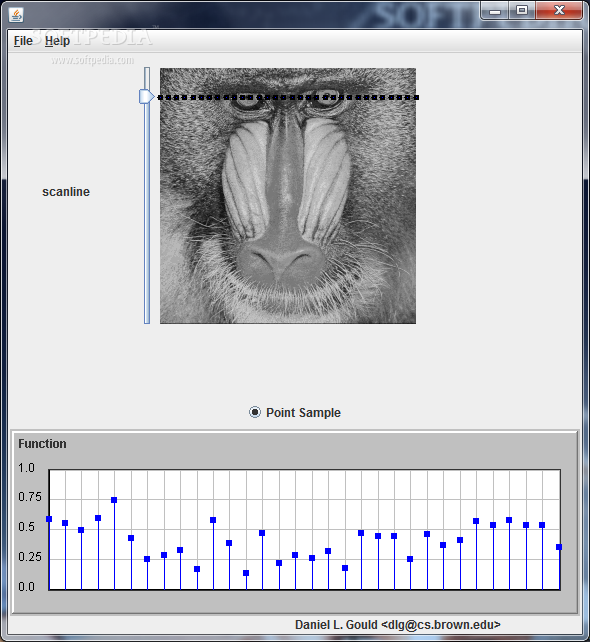Viewport: 590px width, 642px height.
Task: Click the 'Function' panel title
Action: pyautogui.click(x=42, y=444)
